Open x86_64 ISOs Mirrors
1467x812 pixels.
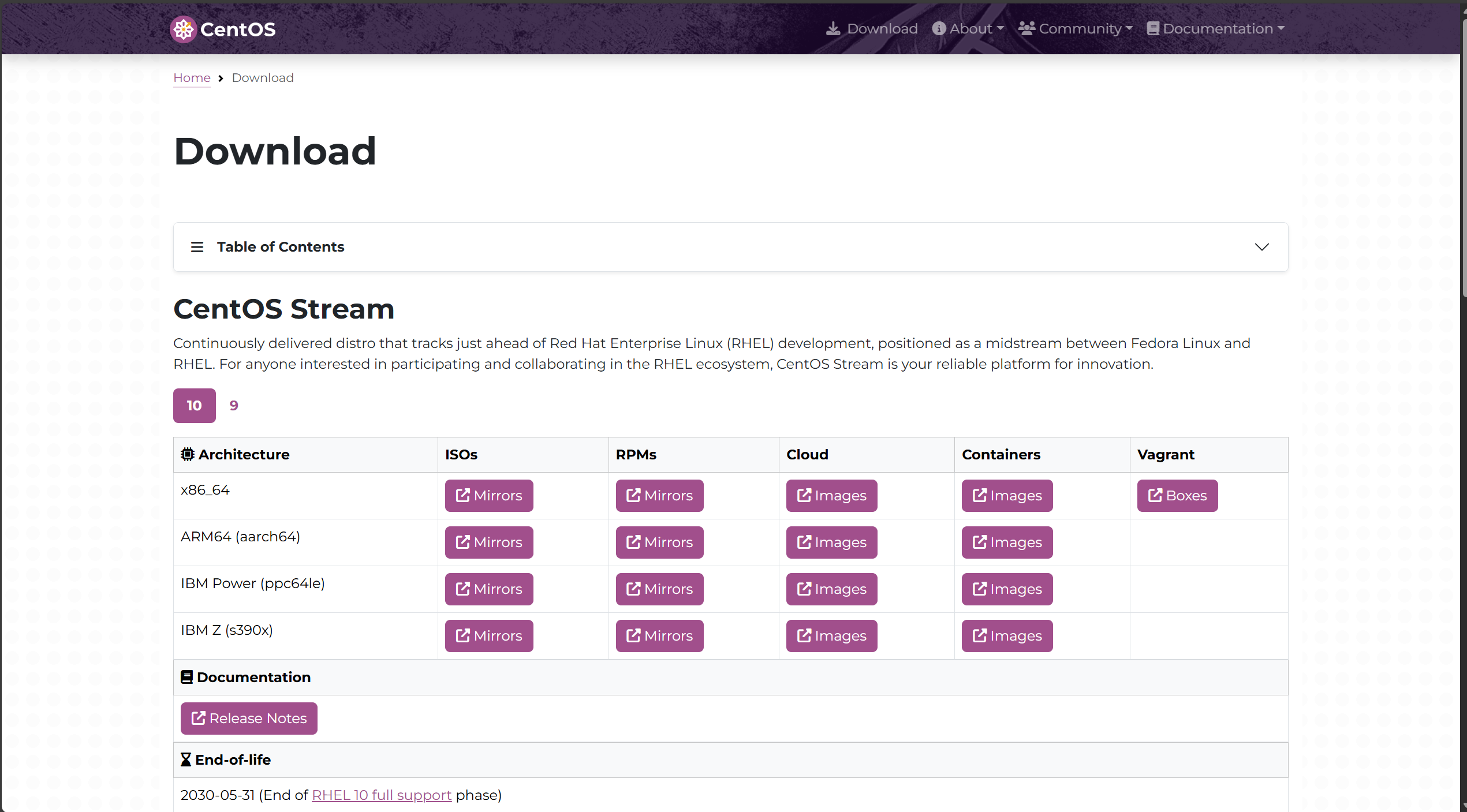coord(488,495)
